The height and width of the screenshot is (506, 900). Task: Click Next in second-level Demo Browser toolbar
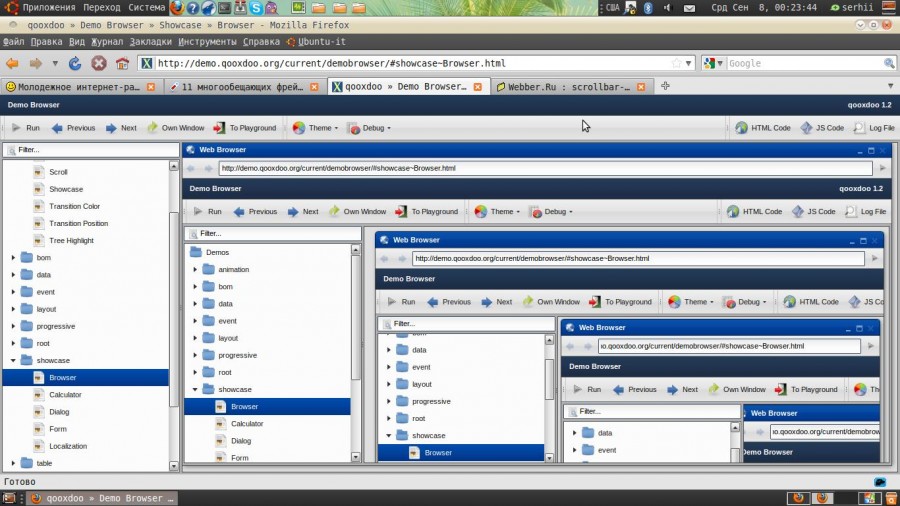pos(303,212)
